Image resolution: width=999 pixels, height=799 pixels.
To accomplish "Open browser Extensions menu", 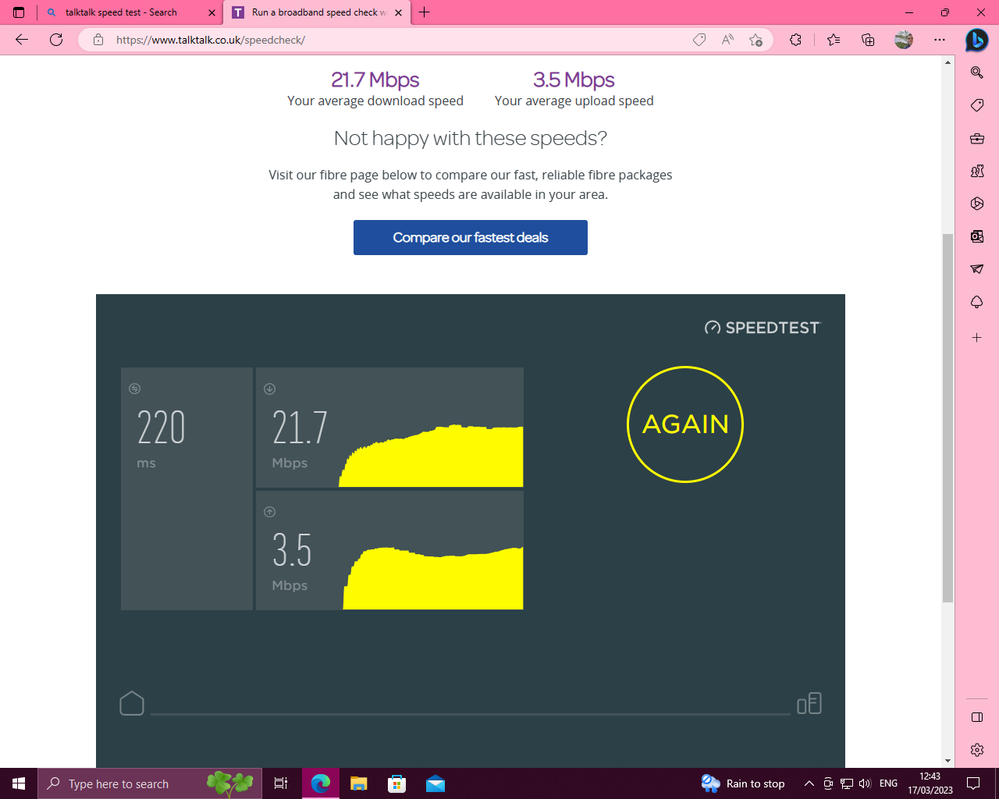I will click(x=796, y=40).
